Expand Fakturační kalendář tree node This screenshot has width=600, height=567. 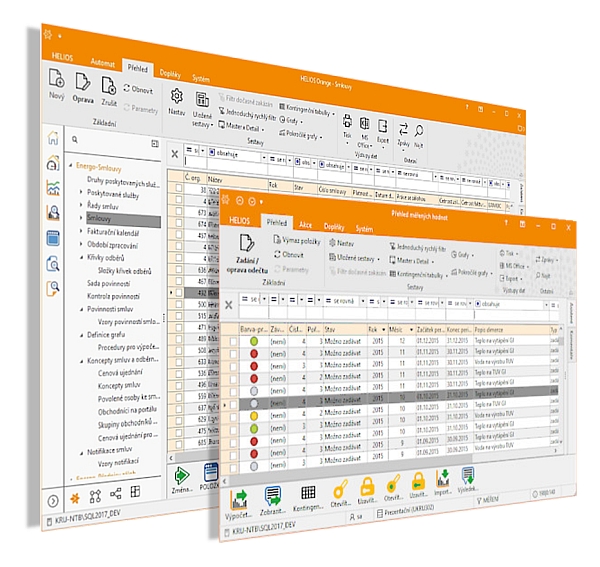81,231
